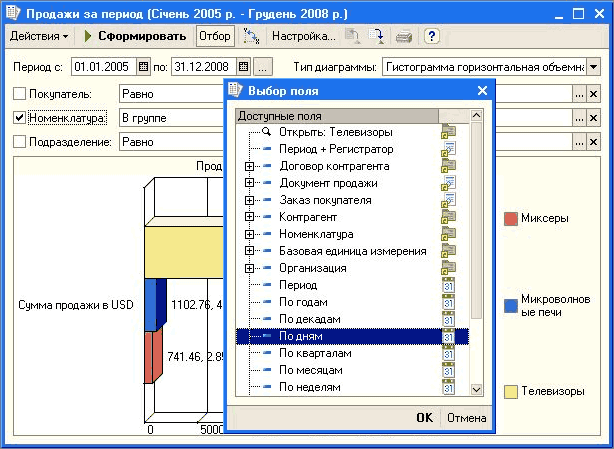Select the По годам field
Screen dimensions: 614x449
point(303,302)
